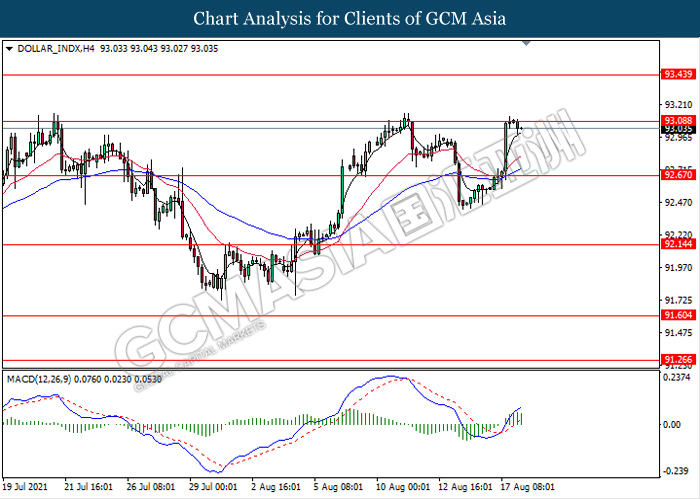Click the OHLC values 93.033 93.043 93.027 93.035
Screen dimensions: 700x500
coord(159,49)
